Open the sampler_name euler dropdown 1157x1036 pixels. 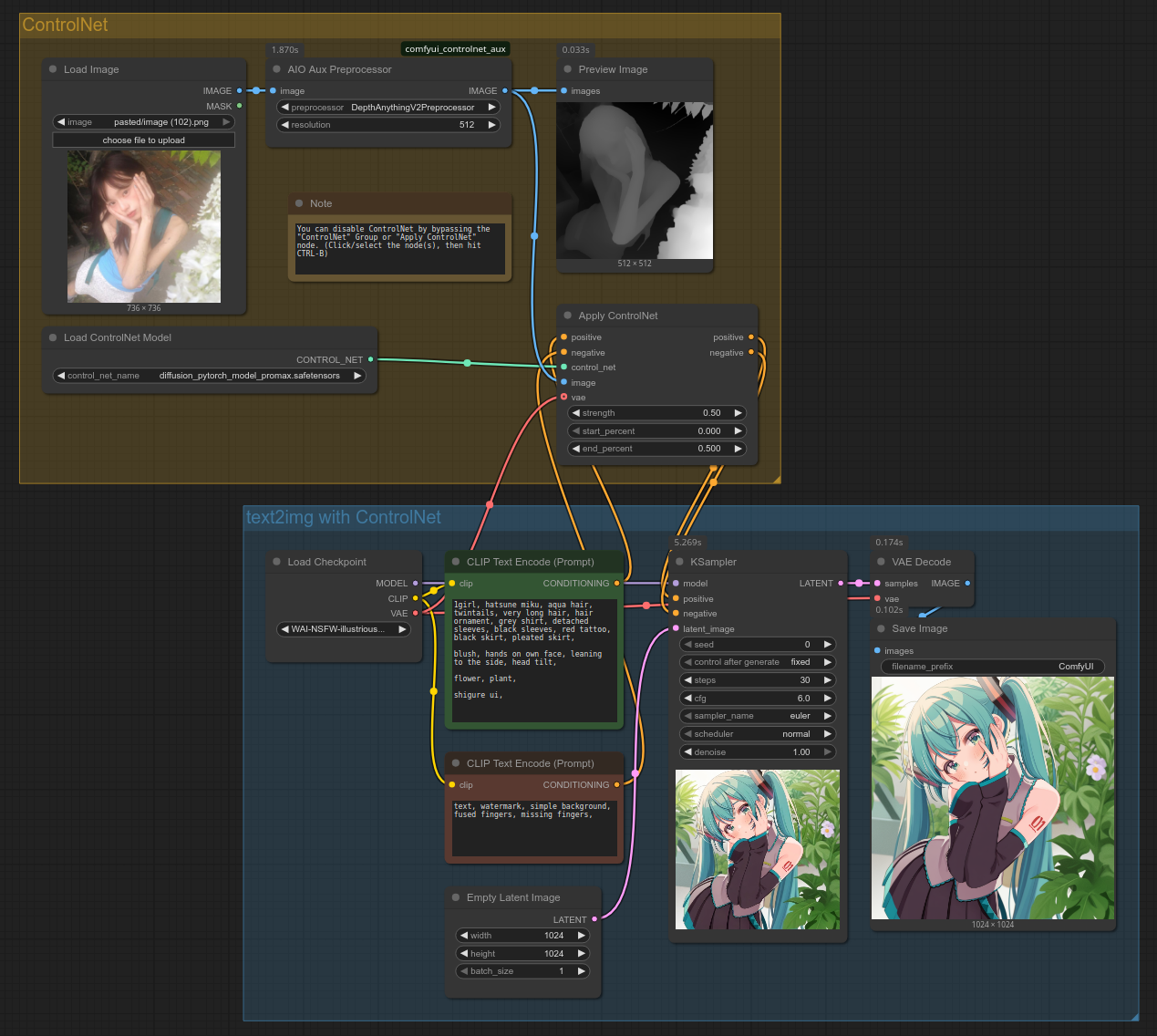(757, 716)
